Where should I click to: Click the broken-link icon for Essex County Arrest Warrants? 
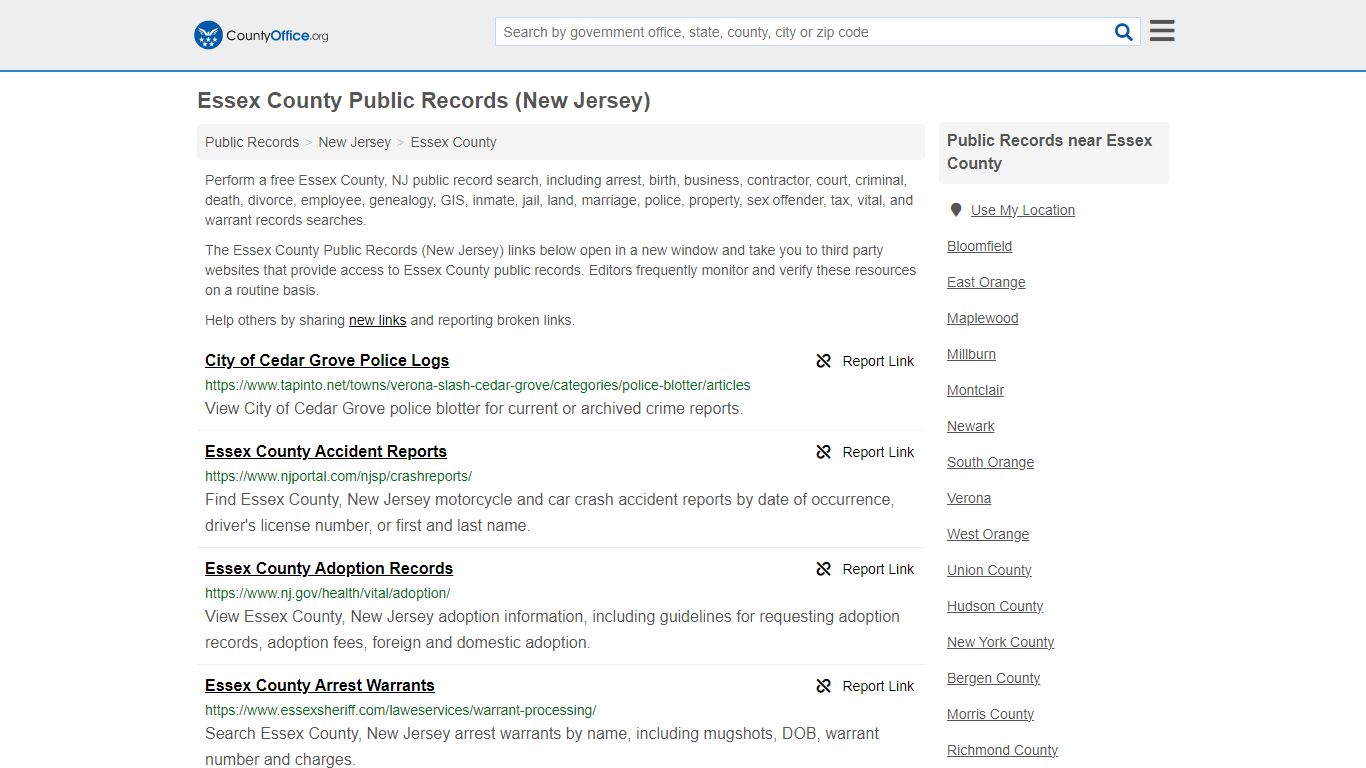coord(824,686)
